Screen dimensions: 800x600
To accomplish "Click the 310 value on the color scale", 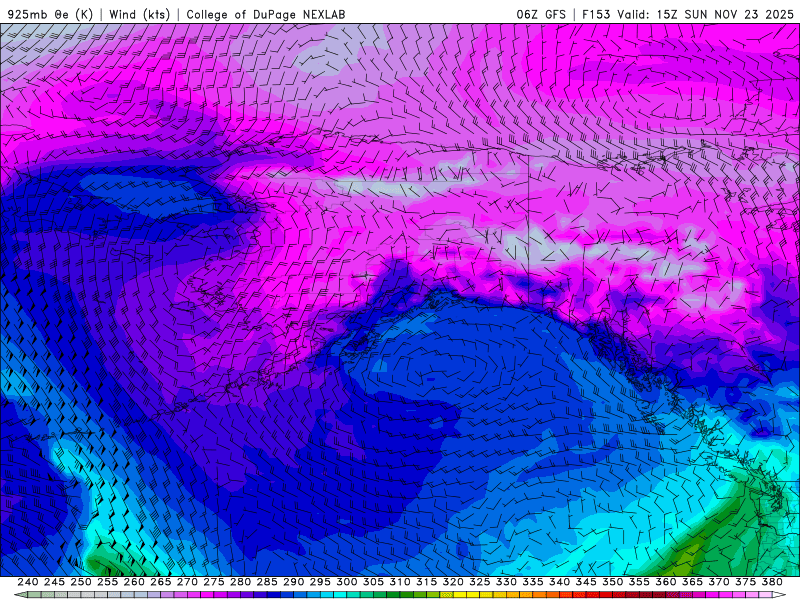I will (x=399, y=582).
